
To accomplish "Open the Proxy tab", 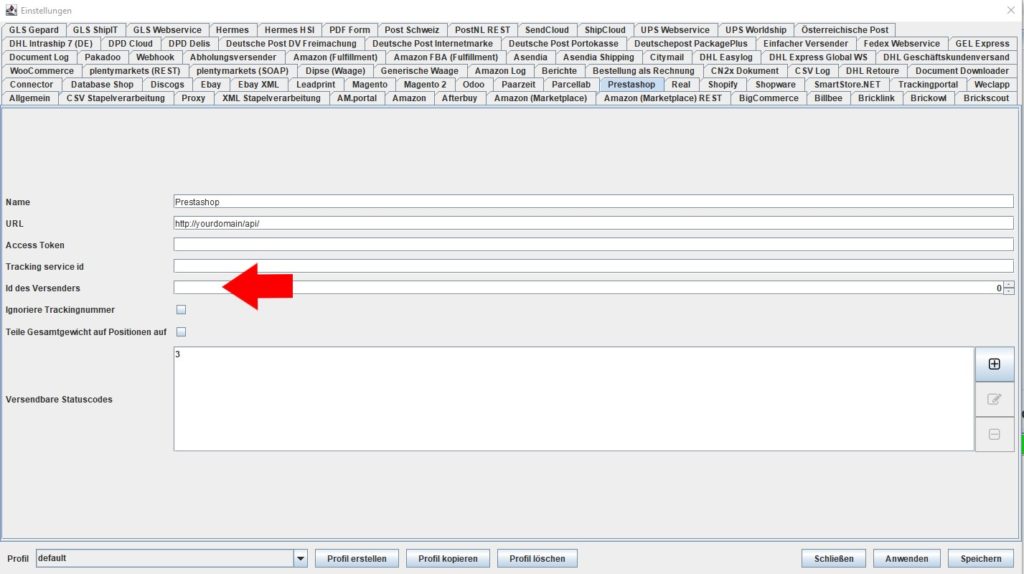I will [x=193, y=98].
